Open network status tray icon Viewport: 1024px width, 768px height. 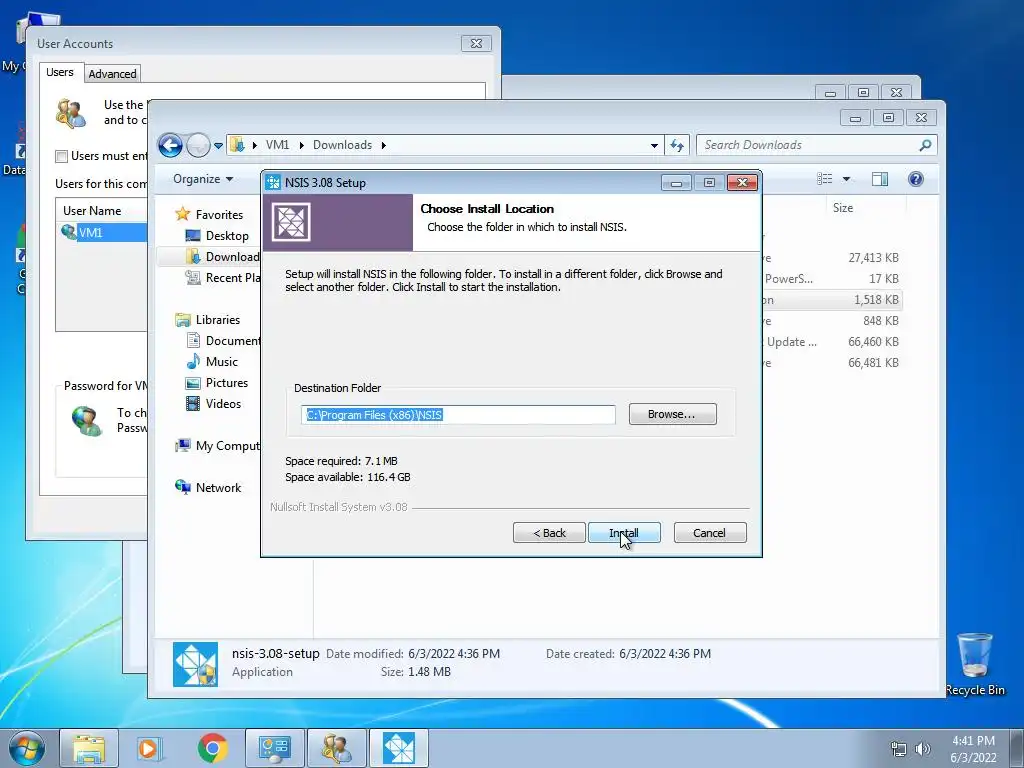click(899, 749)
